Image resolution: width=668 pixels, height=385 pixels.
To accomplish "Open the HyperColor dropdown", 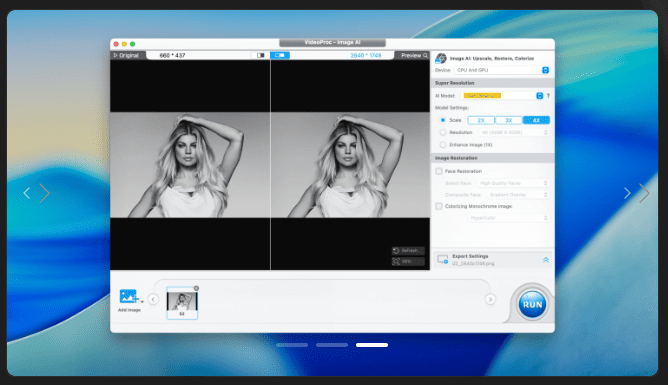I will pyautogui.click(x=508, y=218).
